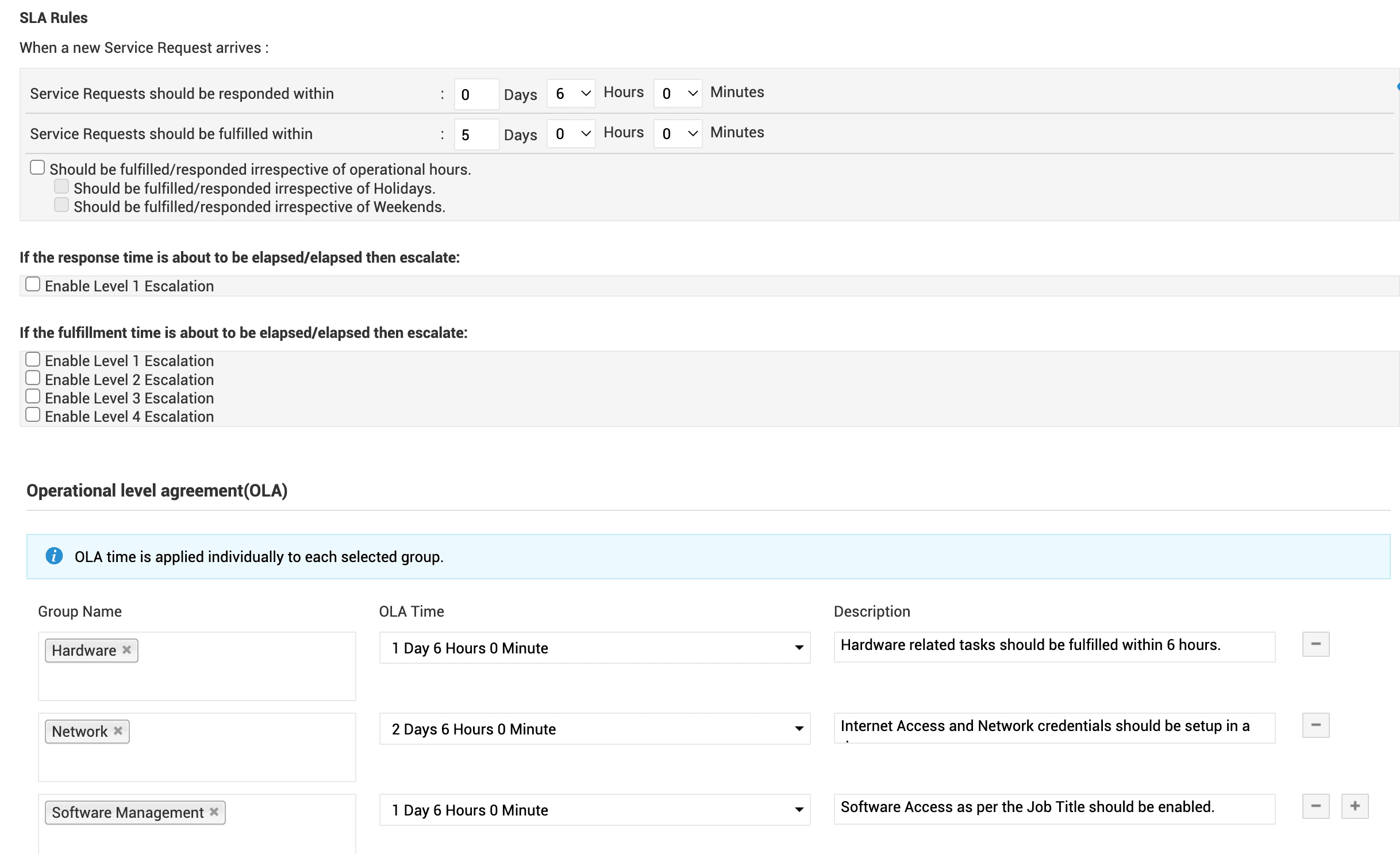
Task: Delete the Network OLA row with minus
Action: tap(1316, 725)
